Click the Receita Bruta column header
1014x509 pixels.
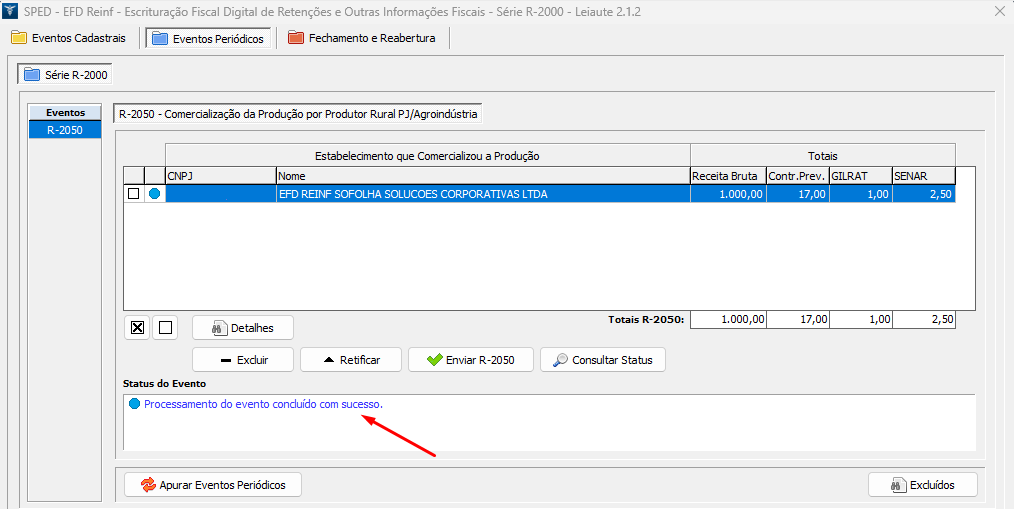727,176
